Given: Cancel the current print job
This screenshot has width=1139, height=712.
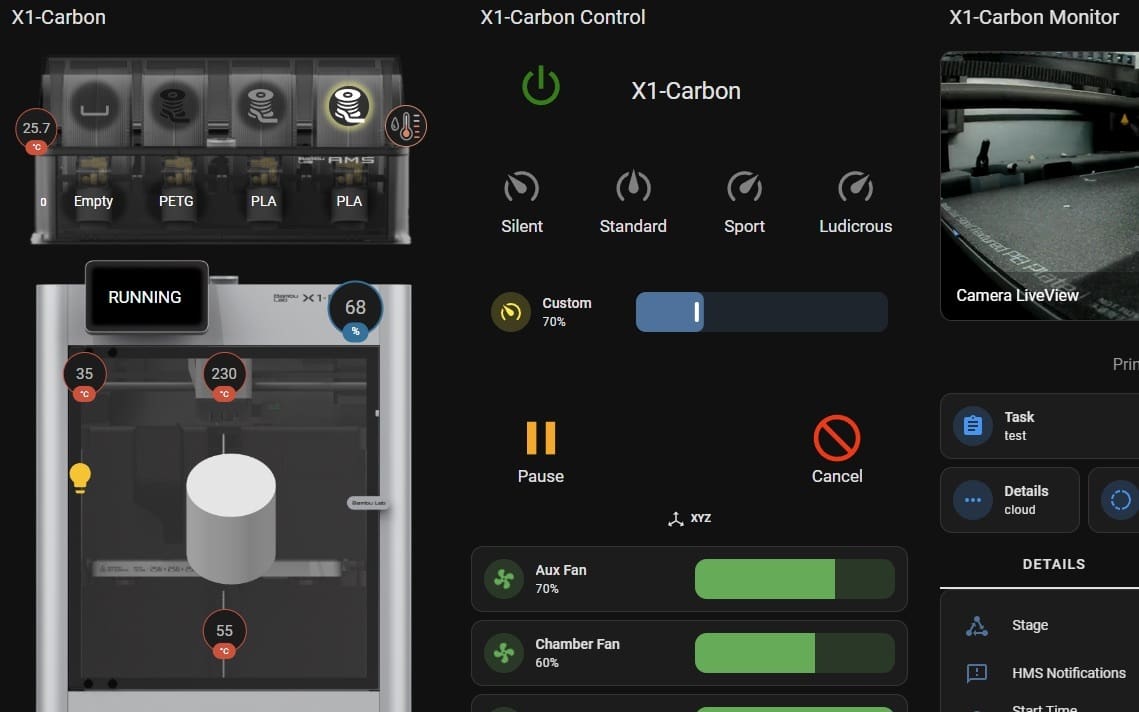Looking at the screenshot, I should (837, 438).
